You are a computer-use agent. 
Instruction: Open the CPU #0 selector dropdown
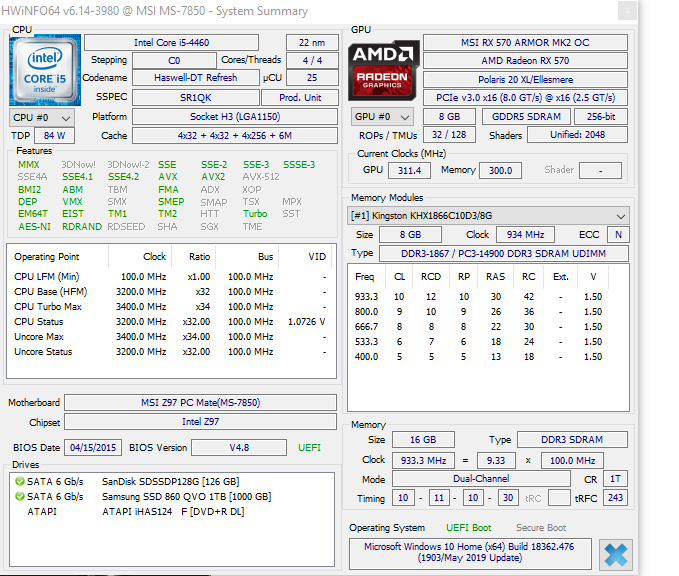tap(42, 118)
